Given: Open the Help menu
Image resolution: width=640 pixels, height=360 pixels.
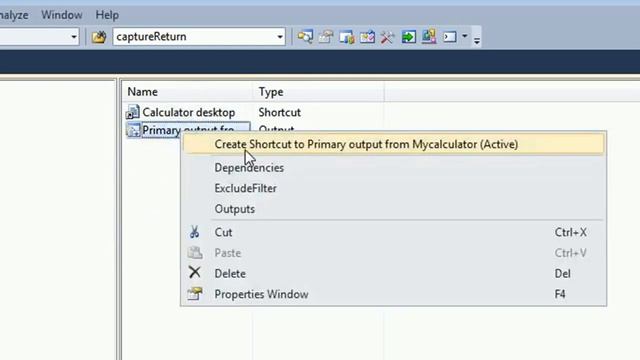Looking at the screenshot, I should [x=107, y=15].
